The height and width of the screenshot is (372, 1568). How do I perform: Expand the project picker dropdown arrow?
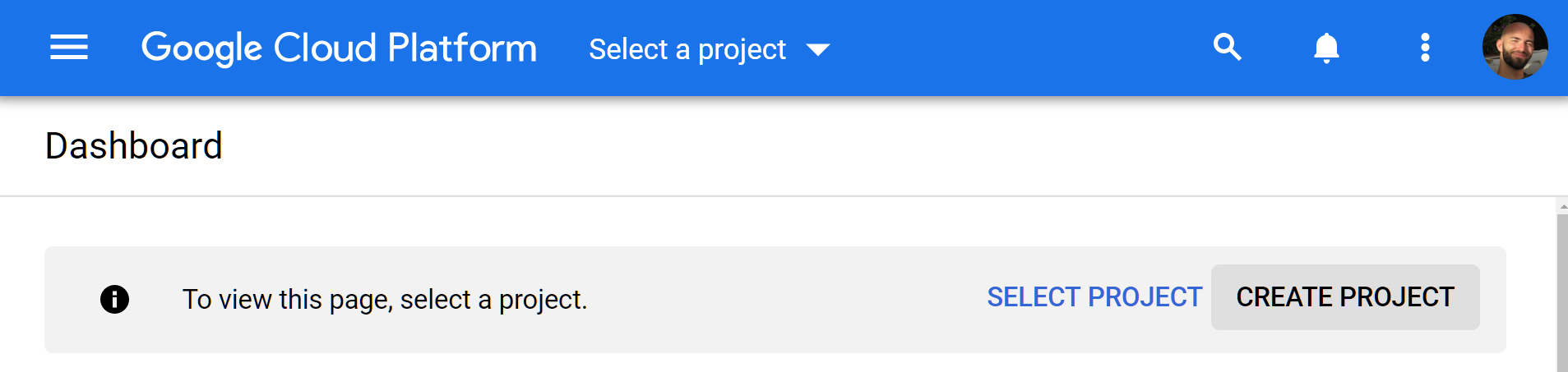coord(817,50)
